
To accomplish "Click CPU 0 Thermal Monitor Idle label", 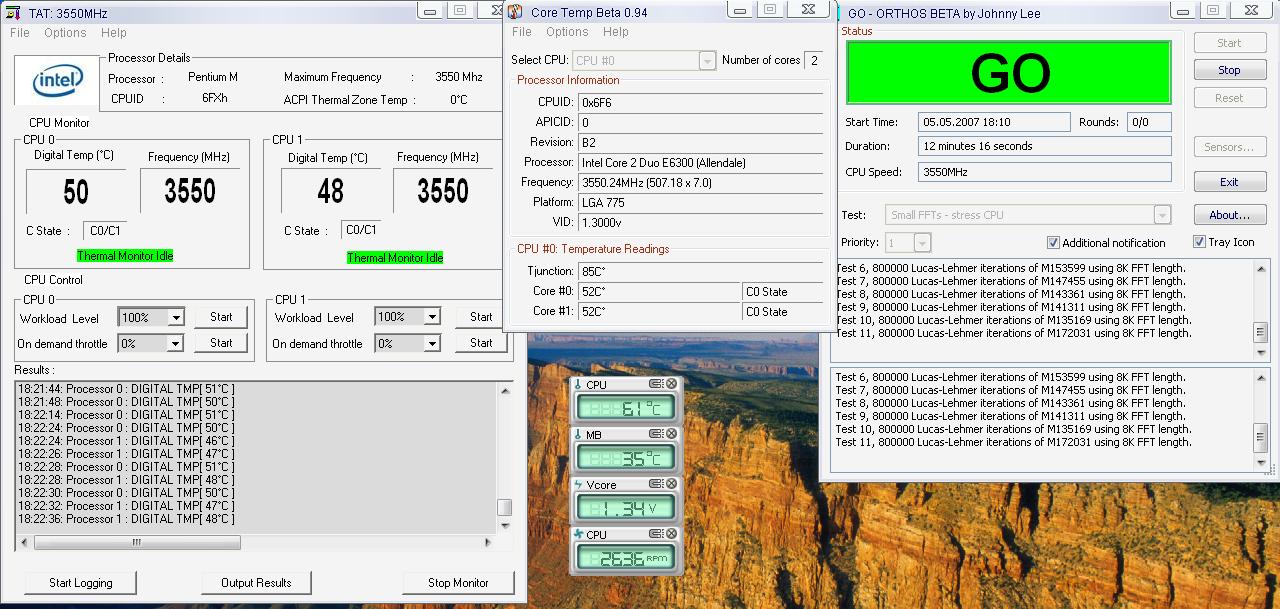I will (125, 256).
